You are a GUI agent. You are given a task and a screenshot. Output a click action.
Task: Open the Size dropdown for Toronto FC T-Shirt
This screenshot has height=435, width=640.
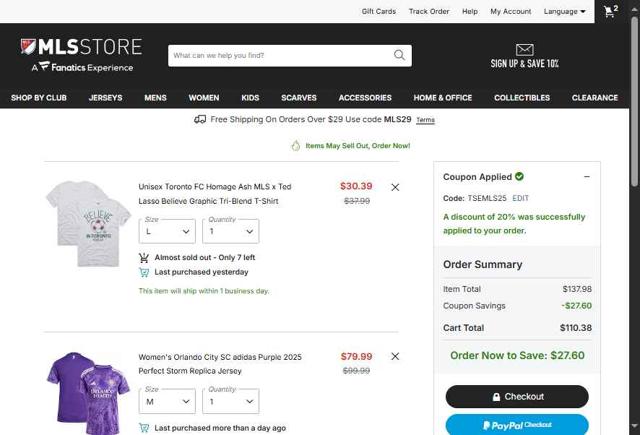[x=167, y=231]
